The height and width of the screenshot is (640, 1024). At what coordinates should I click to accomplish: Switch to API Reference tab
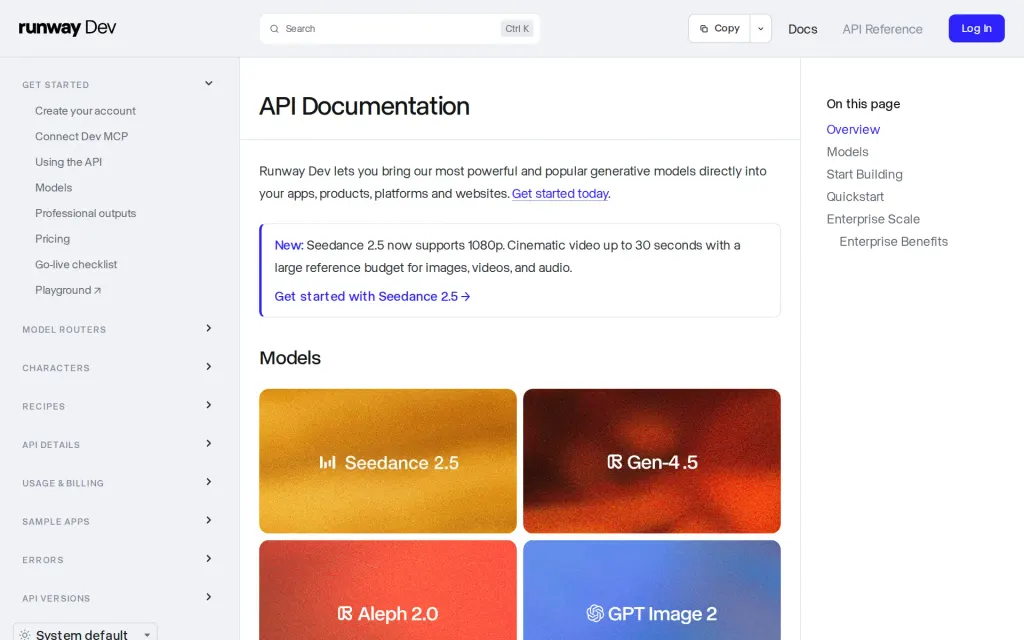point(882,29)
